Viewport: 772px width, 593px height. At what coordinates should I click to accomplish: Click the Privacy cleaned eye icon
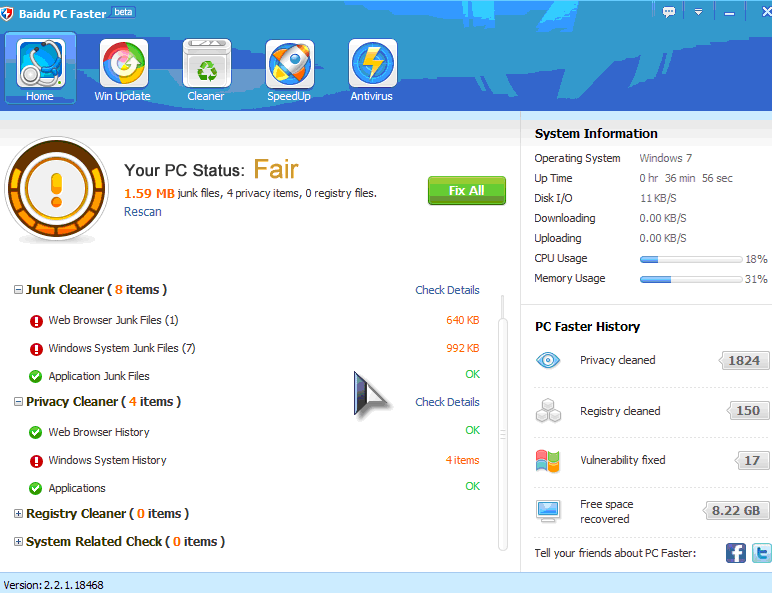(x=547, y=361)
